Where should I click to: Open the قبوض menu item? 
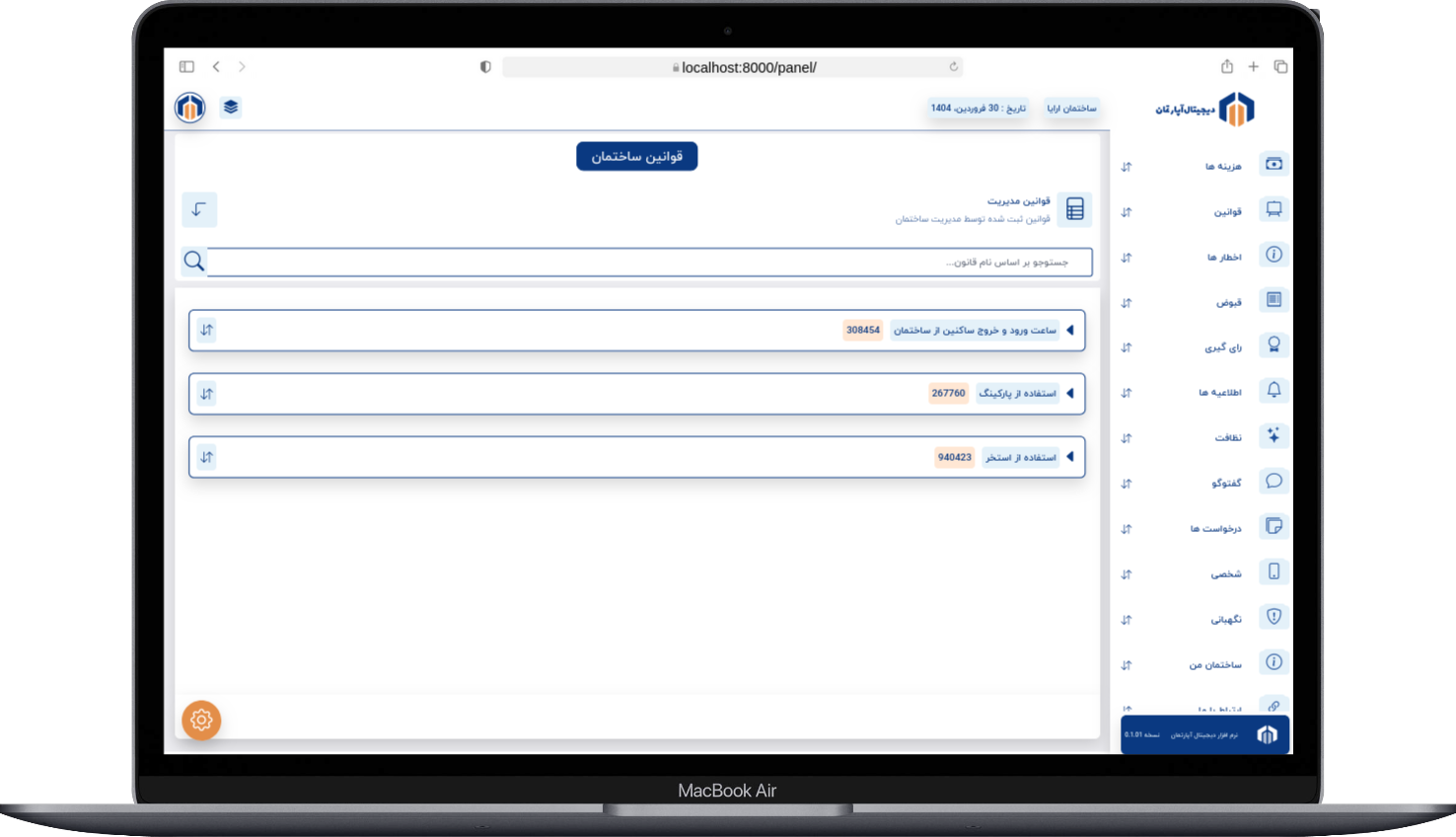click(1228, 302)
